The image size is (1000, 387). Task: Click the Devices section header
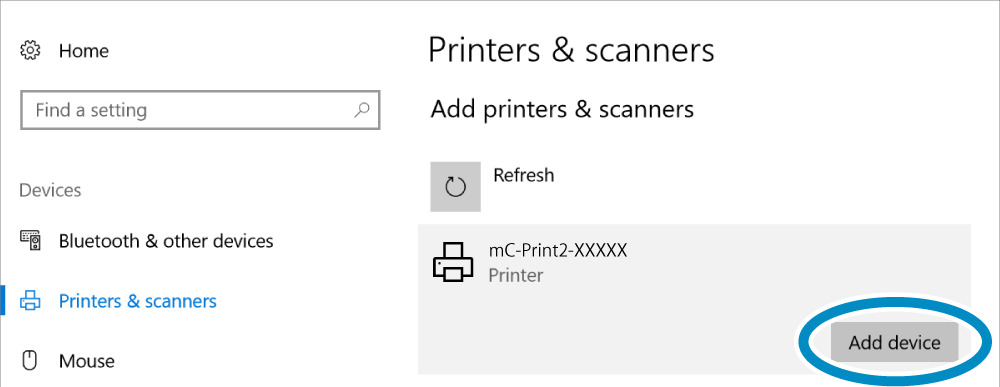50,190
